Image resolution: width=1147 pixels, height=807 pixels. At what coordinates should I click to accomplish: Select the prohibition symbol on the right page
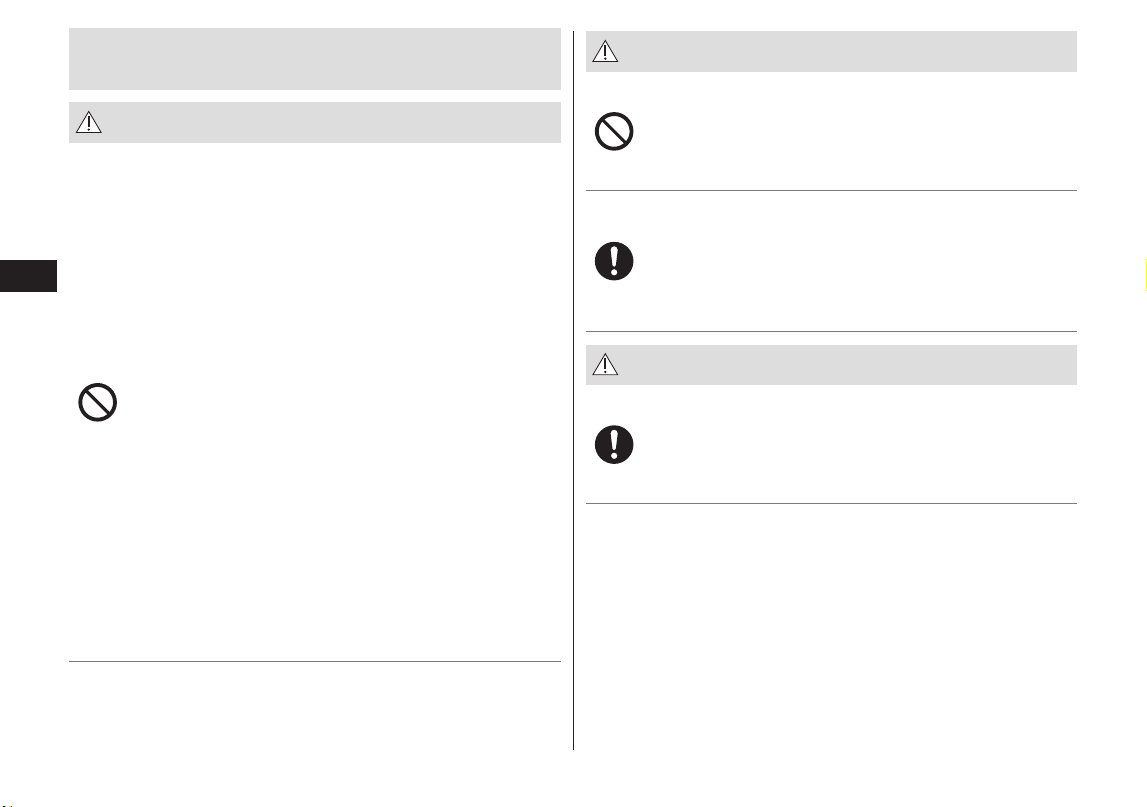pyautogui.click(x=614, y=132)
